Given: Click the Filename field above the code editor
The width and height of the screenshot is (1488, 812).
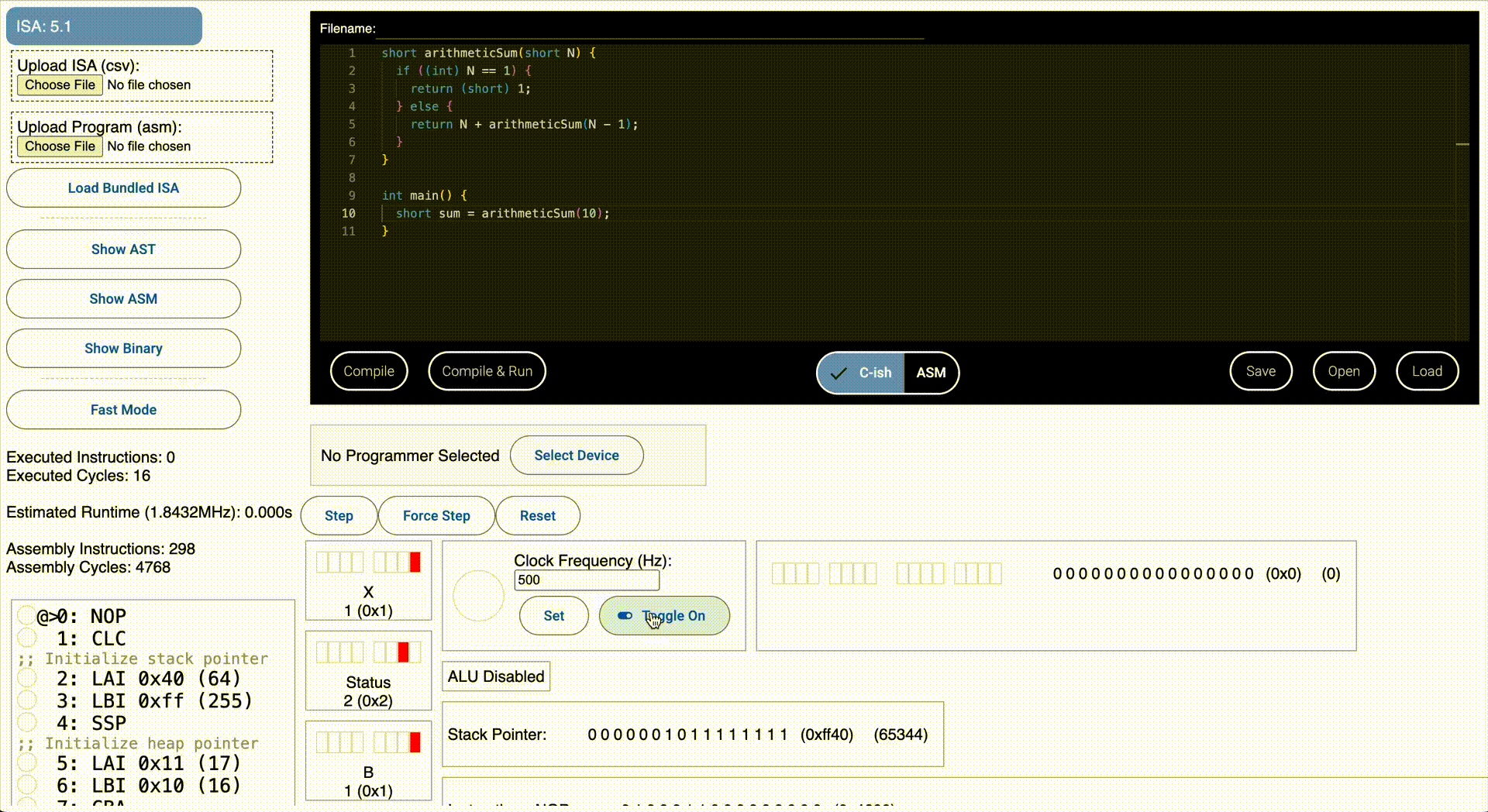Looking at the screenshot, I should [651, 31].
